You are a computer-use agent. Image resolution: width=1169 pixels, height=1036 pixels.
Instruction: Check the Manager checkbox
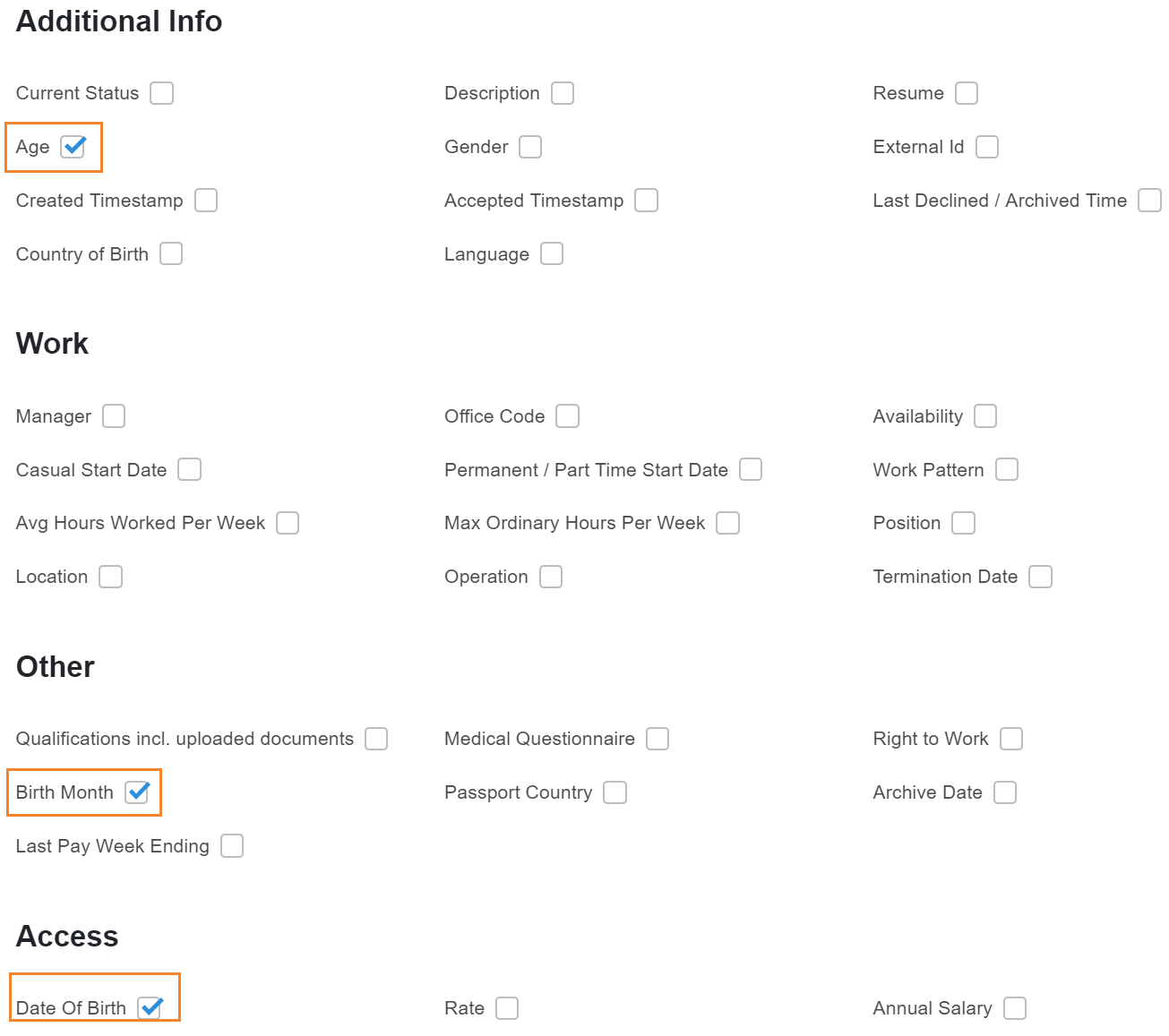pyautogui.click(x=114, y=416)
